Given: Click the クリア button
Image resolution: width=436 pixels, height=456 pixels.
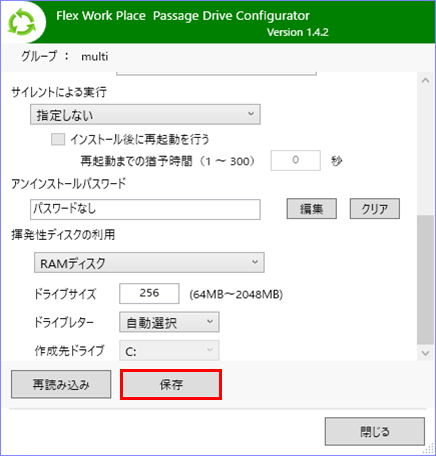Looking at the screenshot, I should pos(375,209).
